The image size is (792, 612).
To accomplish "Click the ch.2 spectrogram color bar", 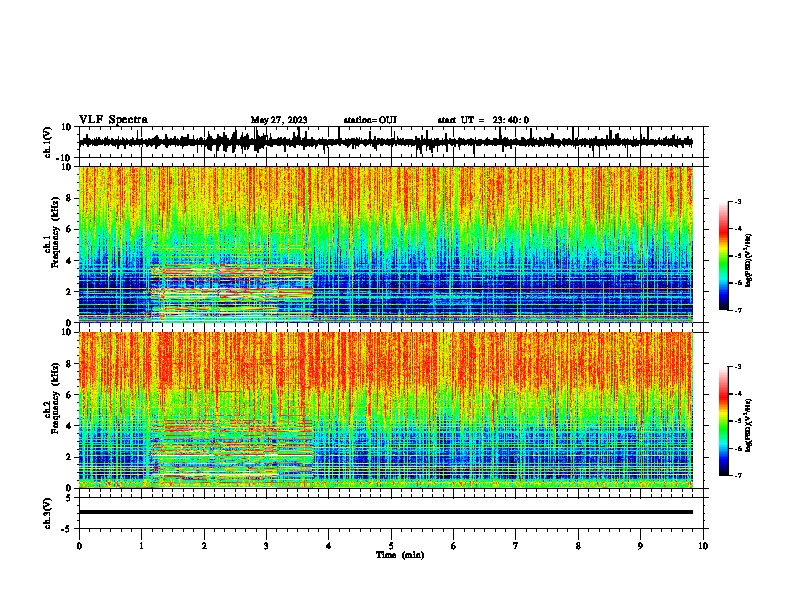I will 723,421.
